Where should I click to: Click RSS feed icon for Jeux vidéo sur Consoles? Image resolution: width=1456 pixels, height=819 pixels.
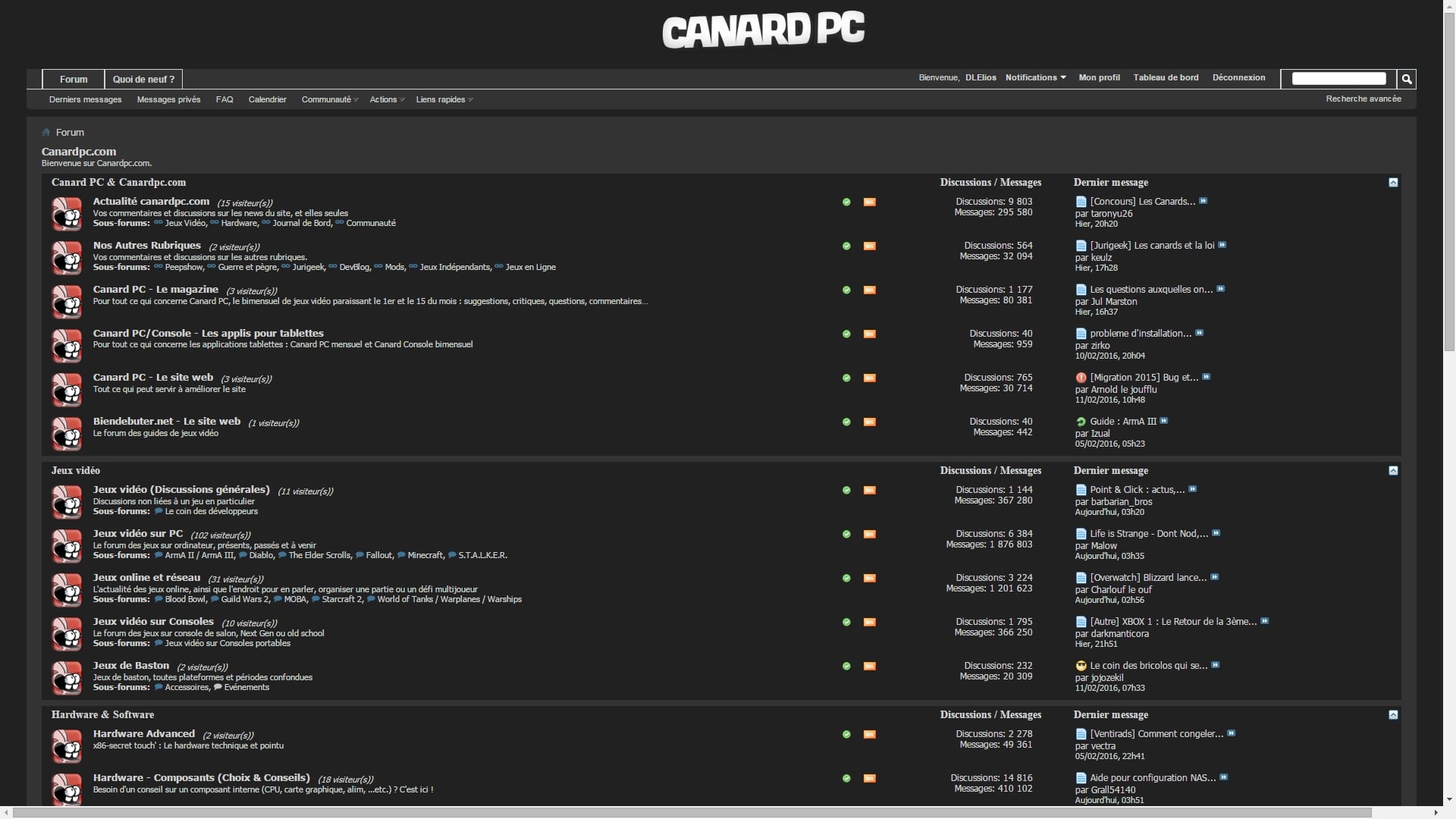[x=870, y=623]
